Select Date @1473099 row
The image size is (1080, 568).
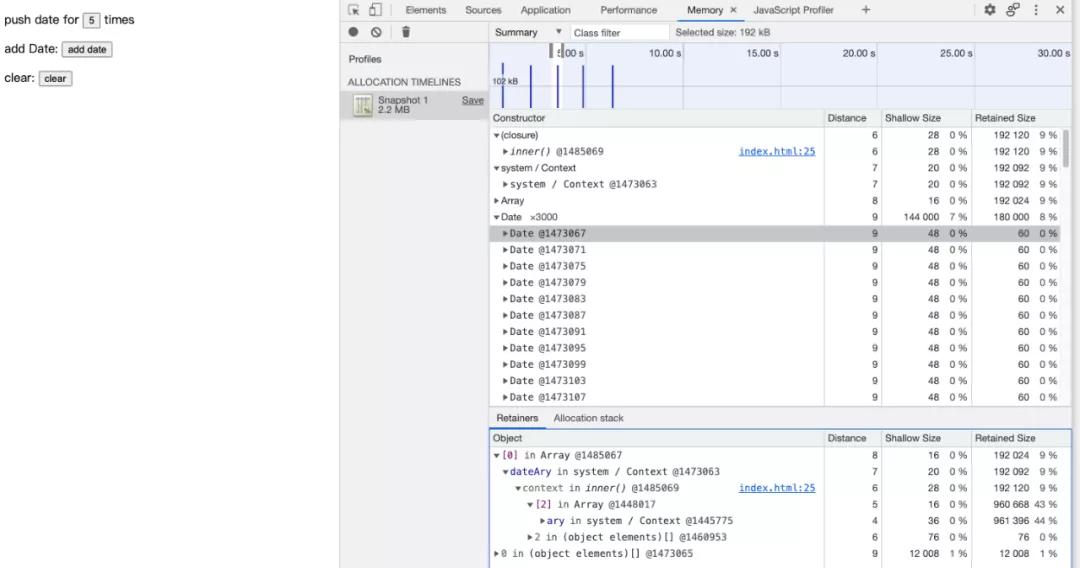tap(775, 364)
